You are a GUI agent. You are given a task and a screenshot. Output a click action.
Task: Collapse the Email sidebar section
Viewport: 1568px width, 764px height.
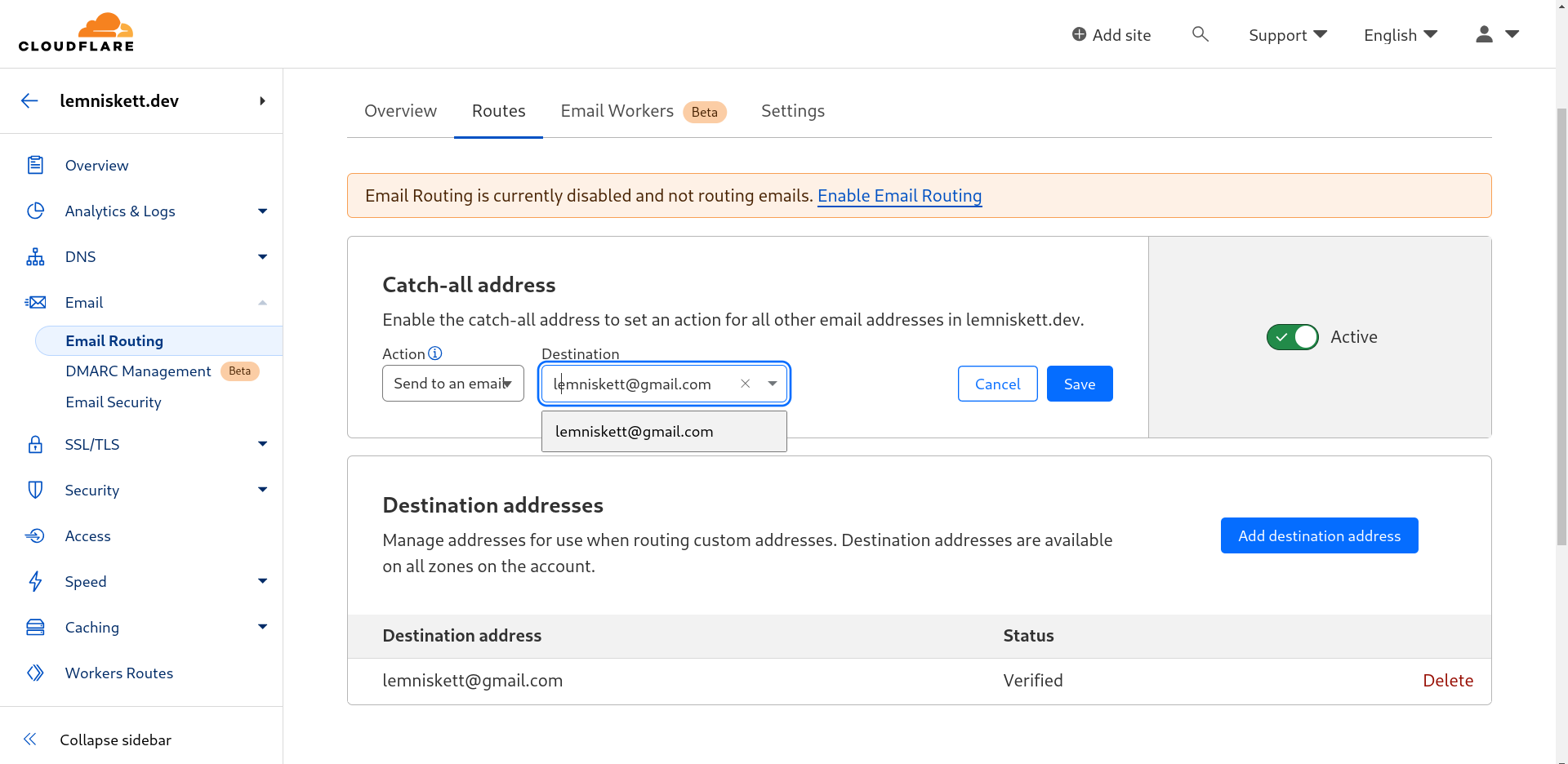(262, 303)
